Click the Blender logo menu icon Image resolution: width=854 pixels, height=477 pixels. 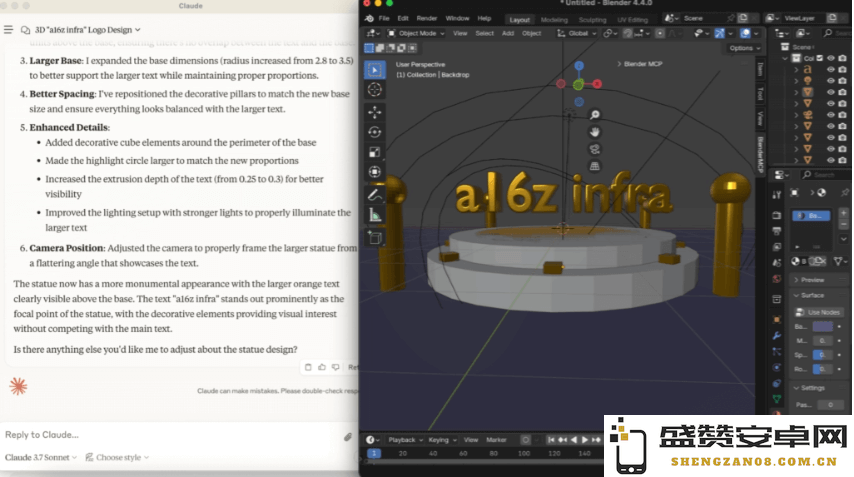click(369, 18)
